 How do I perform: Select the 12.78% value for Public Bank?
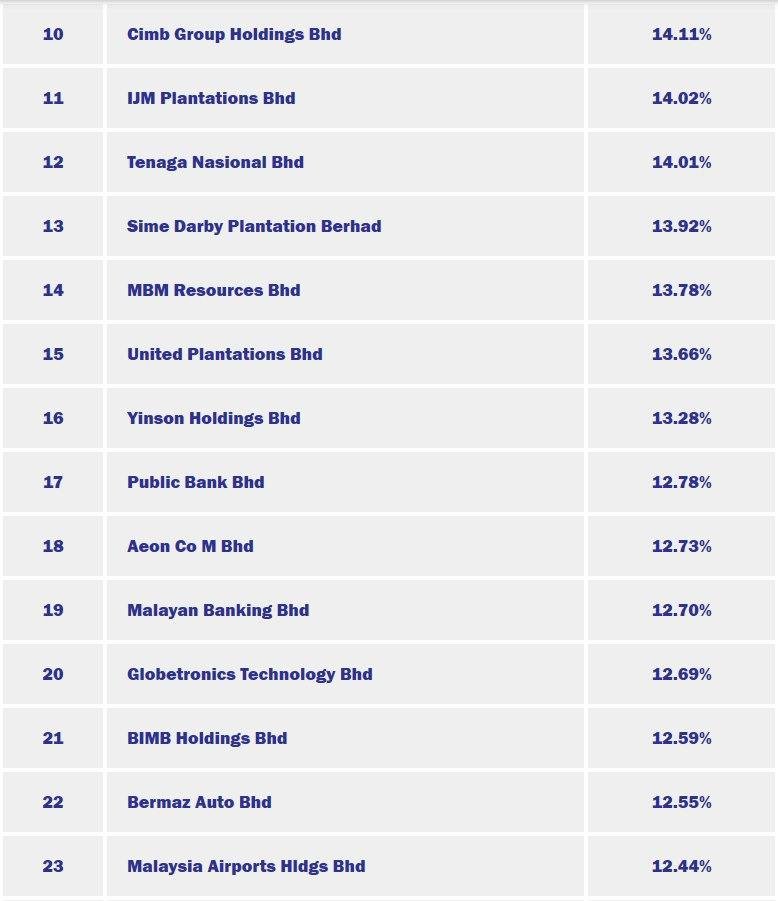tap(681, 482)
